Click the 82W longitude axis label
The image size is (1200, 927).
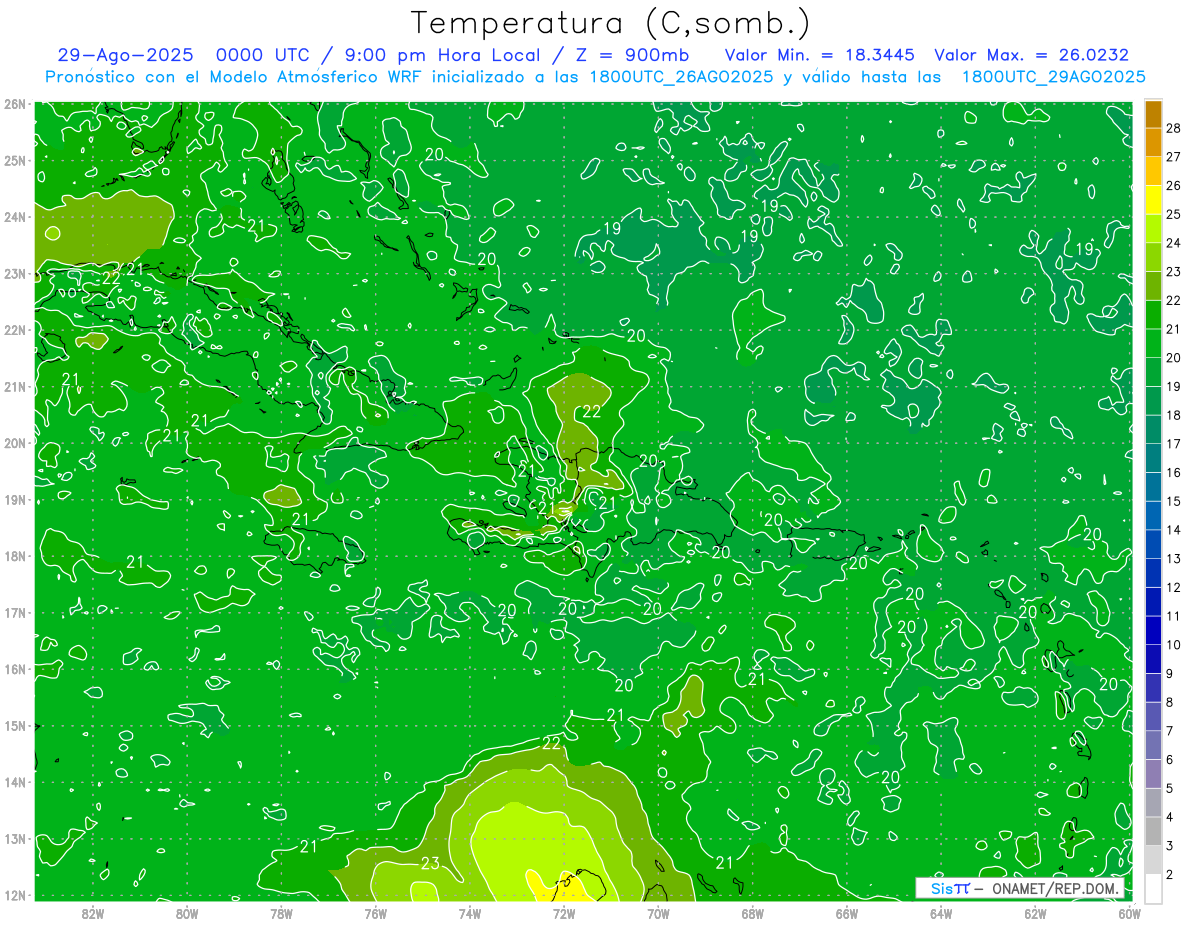[x=92, y=914]
